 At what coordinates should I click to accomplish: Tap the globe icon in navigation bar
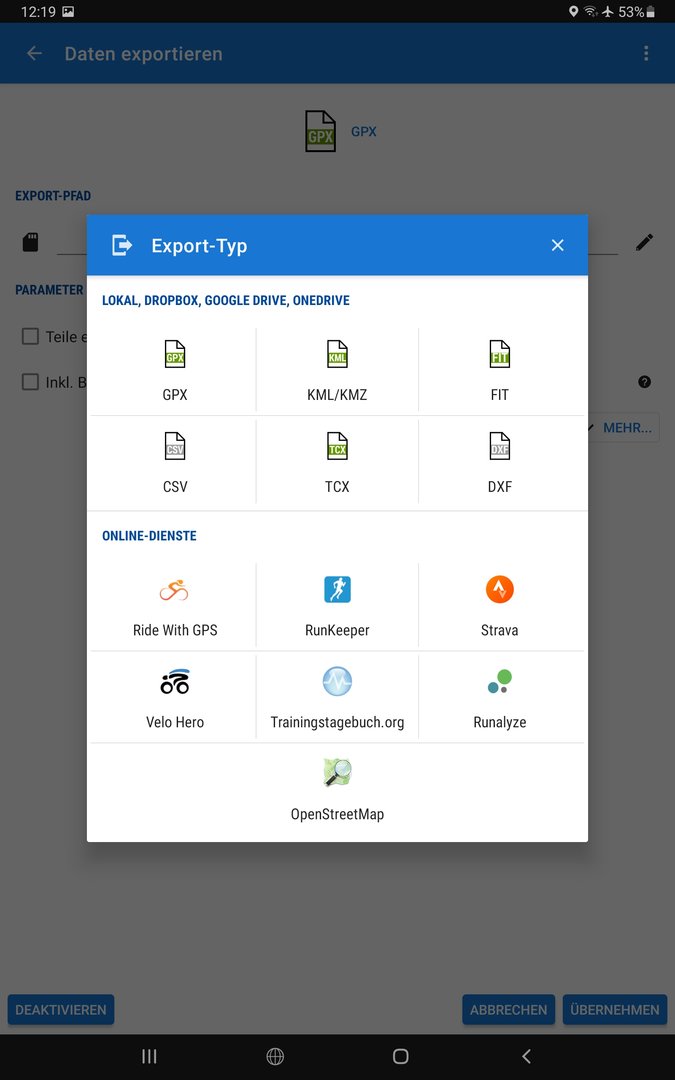point(275,1056)
